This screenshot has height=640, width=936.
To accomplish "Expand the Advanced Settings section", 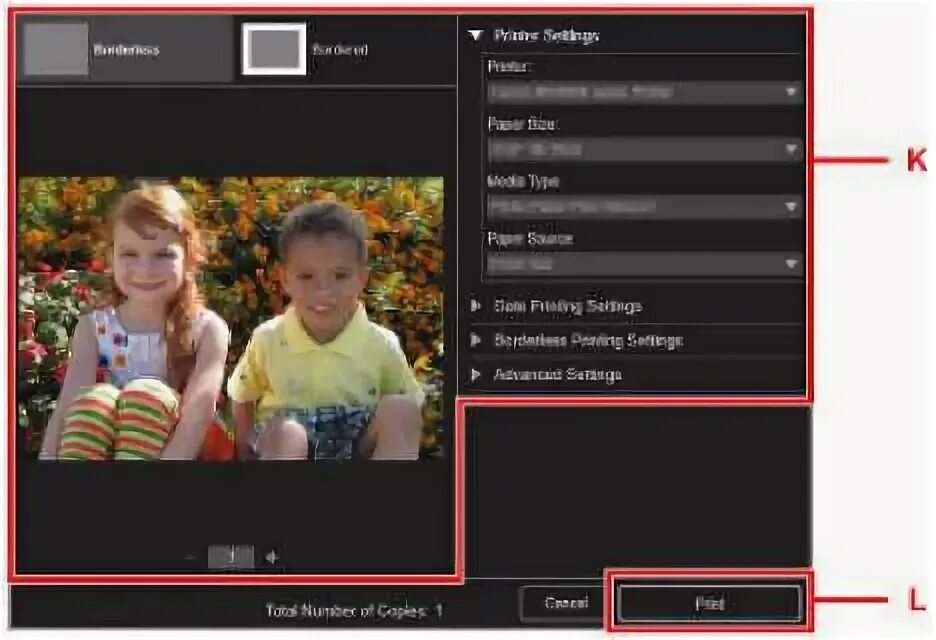I will click(476, 374).
